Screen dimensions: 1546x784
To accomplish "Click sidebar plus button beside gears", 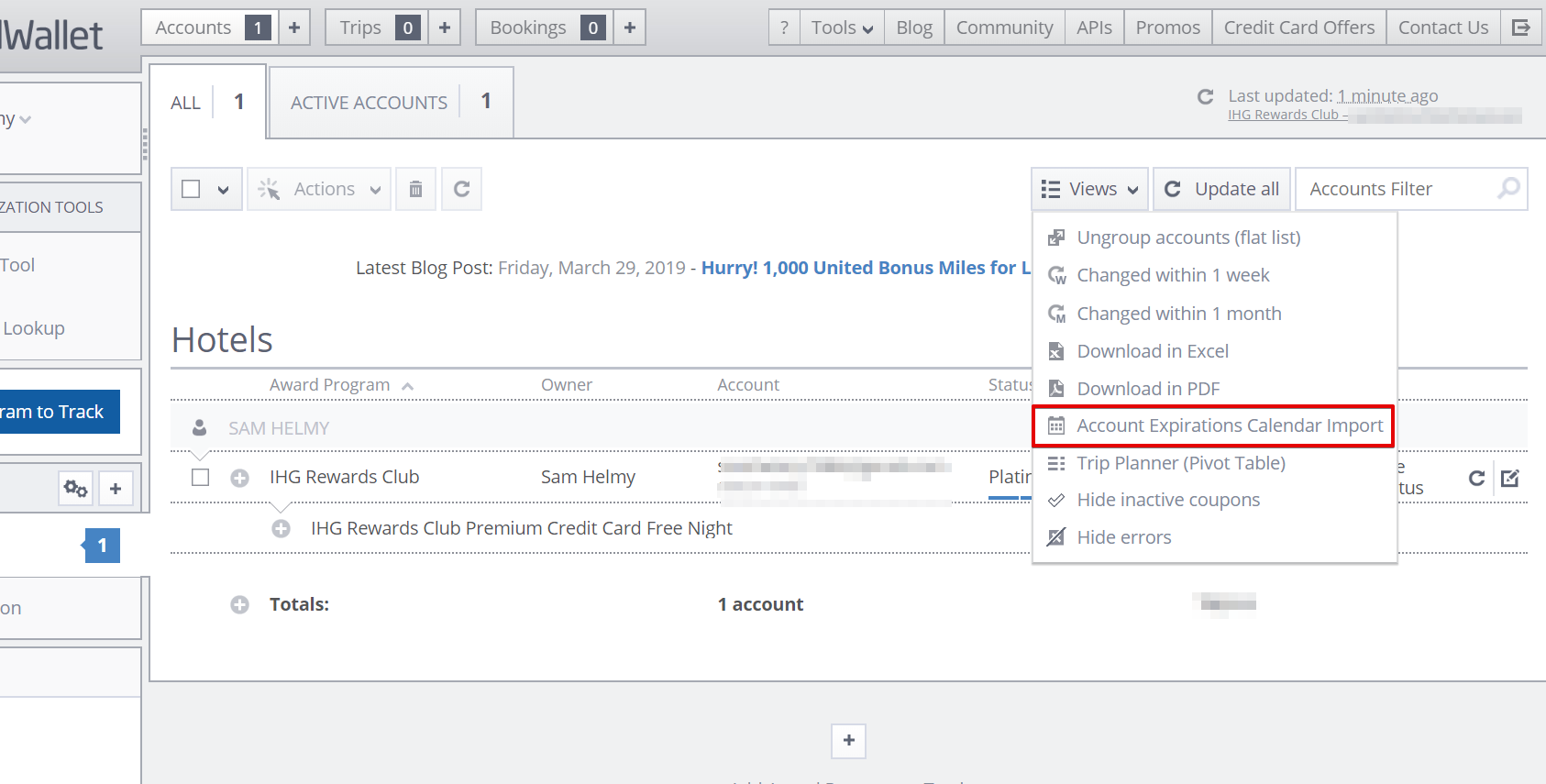I will pyautogui.click(x=116, y=488).
